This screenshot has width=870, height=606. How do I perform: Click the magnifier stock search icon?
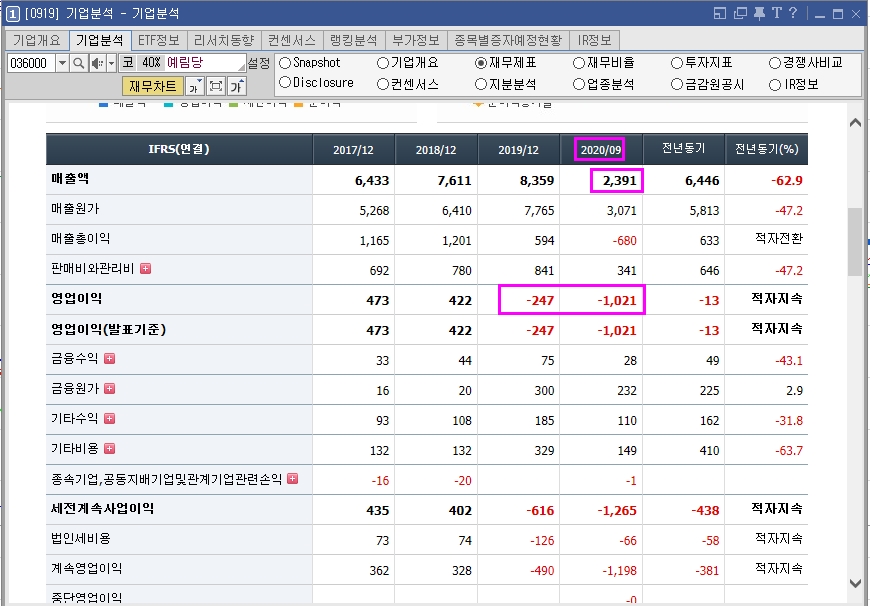[x=79, y=63]
